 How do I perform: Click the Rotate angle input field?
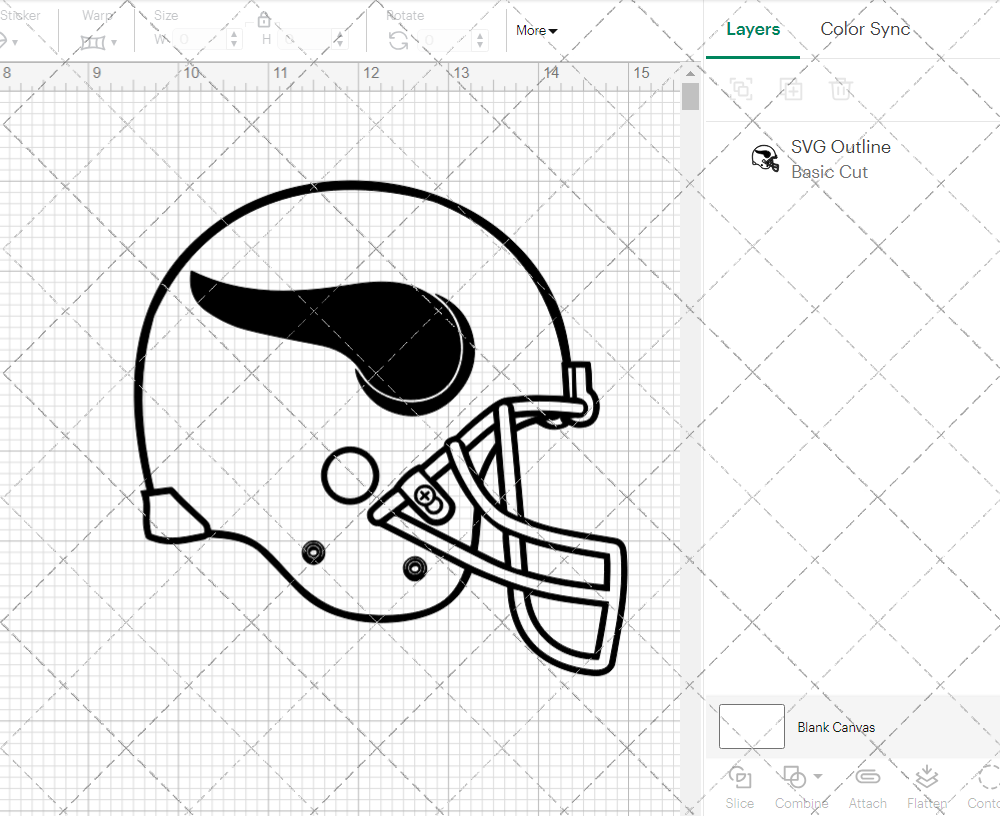440,40
